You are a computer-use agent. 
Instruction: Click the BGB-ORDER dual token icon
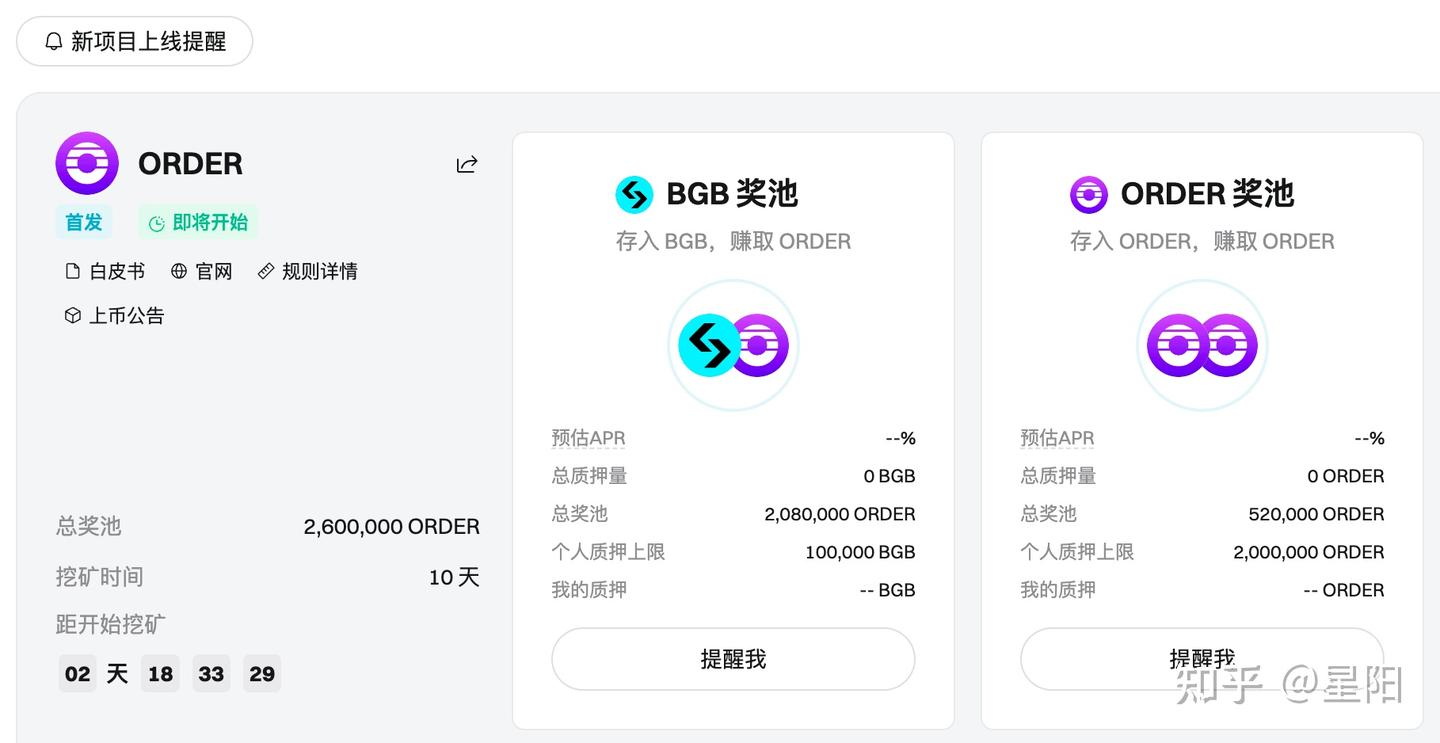[733, 344]
